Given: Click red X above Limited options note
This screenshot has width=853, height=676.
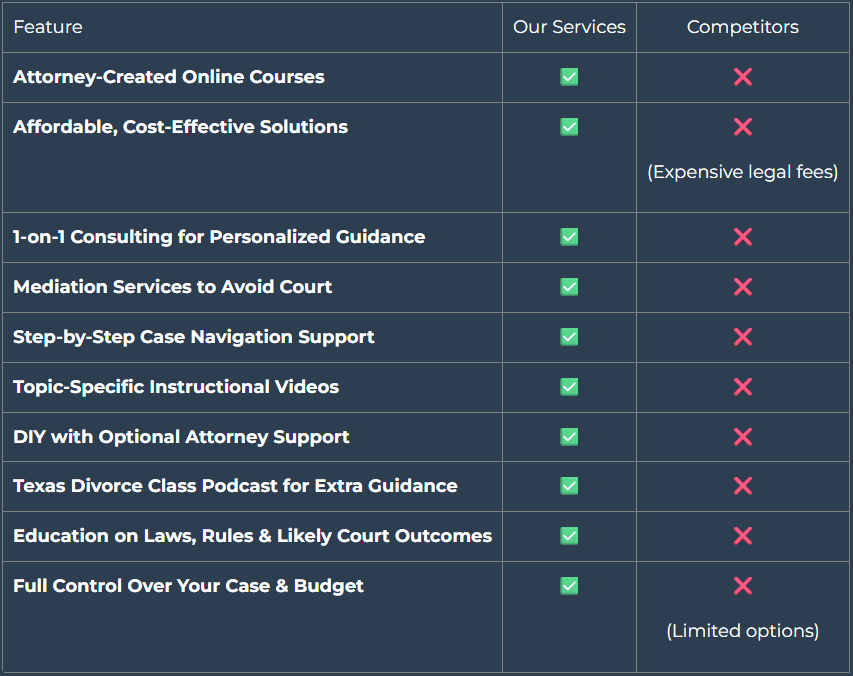Looking at the screenshot, I should [x=742, y=586].
